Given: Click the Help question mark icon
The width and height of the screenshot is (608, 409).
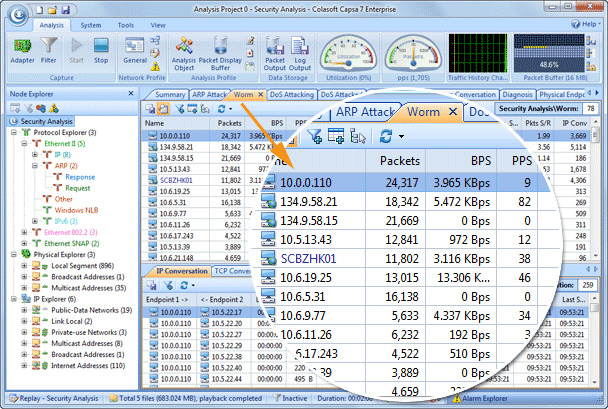Looking at the screenshot, I should click(x=575, y=24).
